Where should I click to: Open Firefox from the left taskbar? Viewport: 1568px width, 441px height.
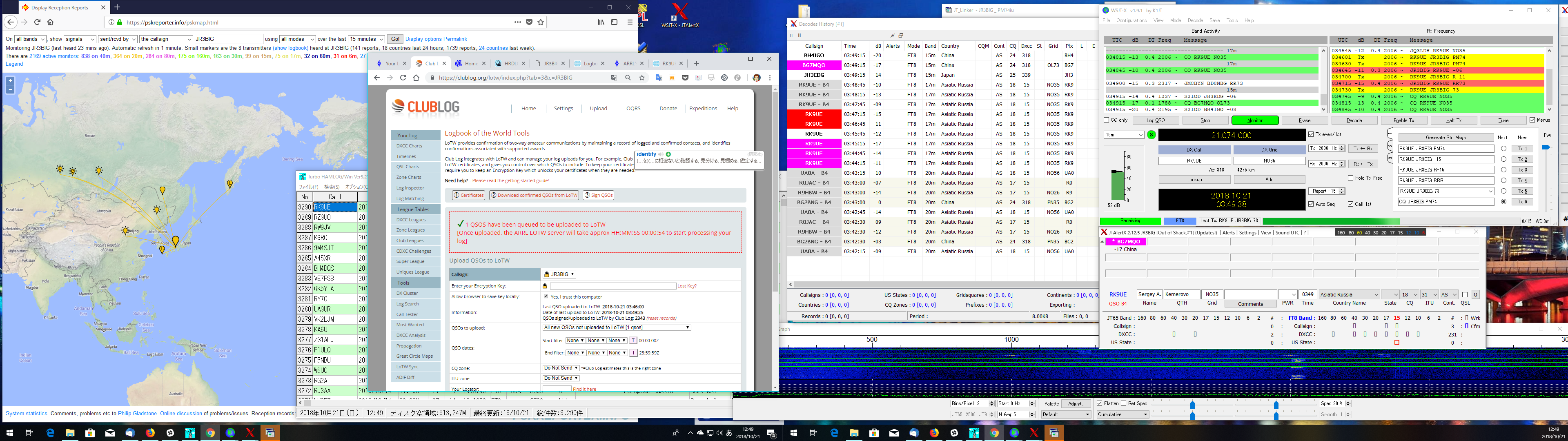point(150,433)
